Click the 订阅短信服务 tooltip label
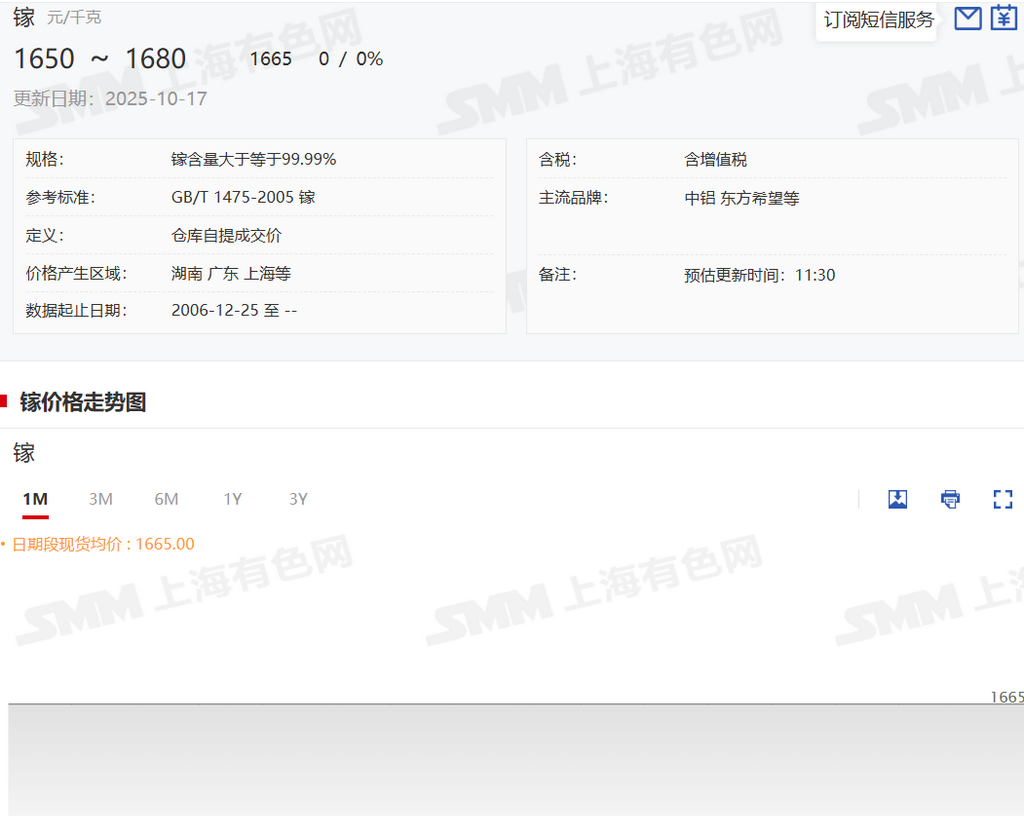The width and height of the screenshot is (1024, 816). click(x=878, y=20)
